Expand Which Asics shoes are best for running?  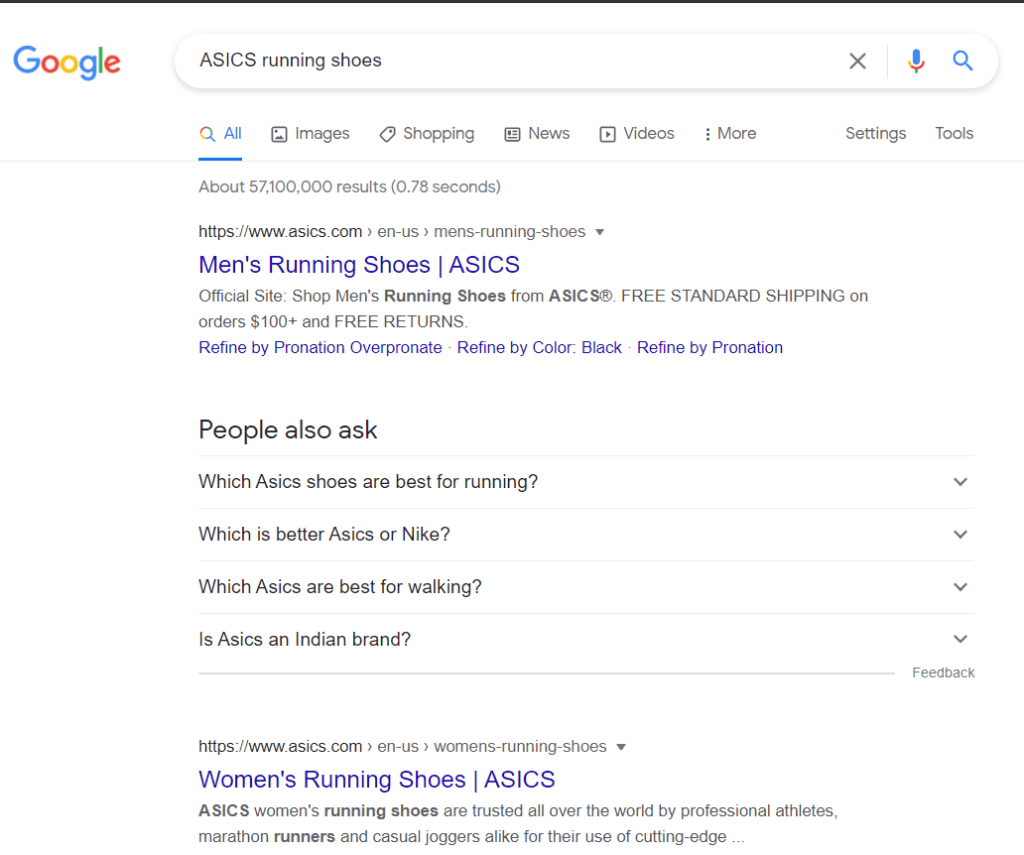(586, 482)
